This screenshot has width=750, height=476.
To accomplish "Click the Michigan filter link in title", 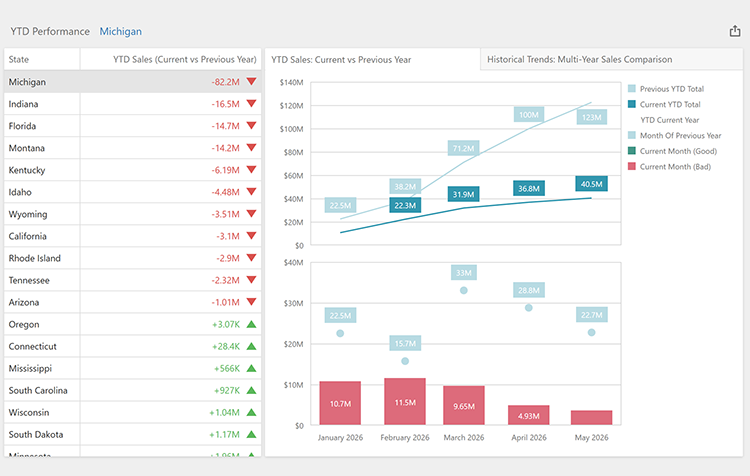I will [121, 32].
